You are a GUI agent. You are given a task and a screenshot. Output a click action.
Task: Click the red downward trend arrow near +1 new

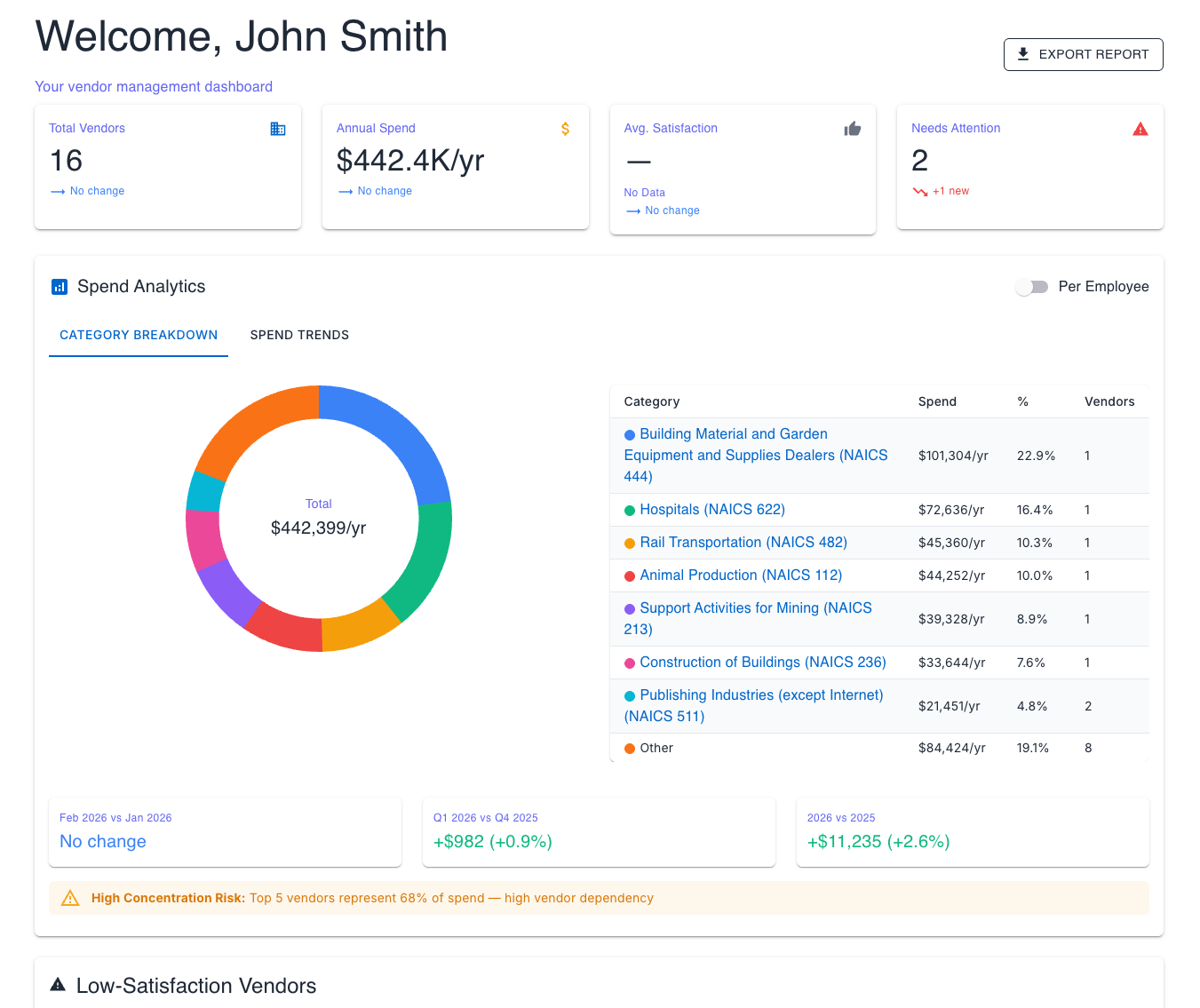point(920,191)
